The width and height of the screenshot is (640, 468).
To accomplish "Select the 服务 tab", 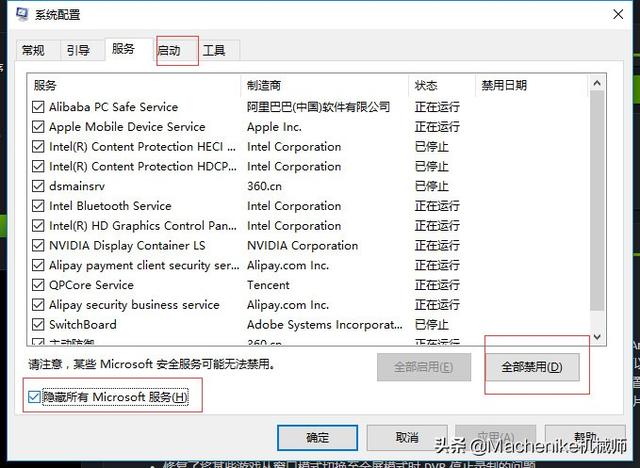I will point(129,49).
